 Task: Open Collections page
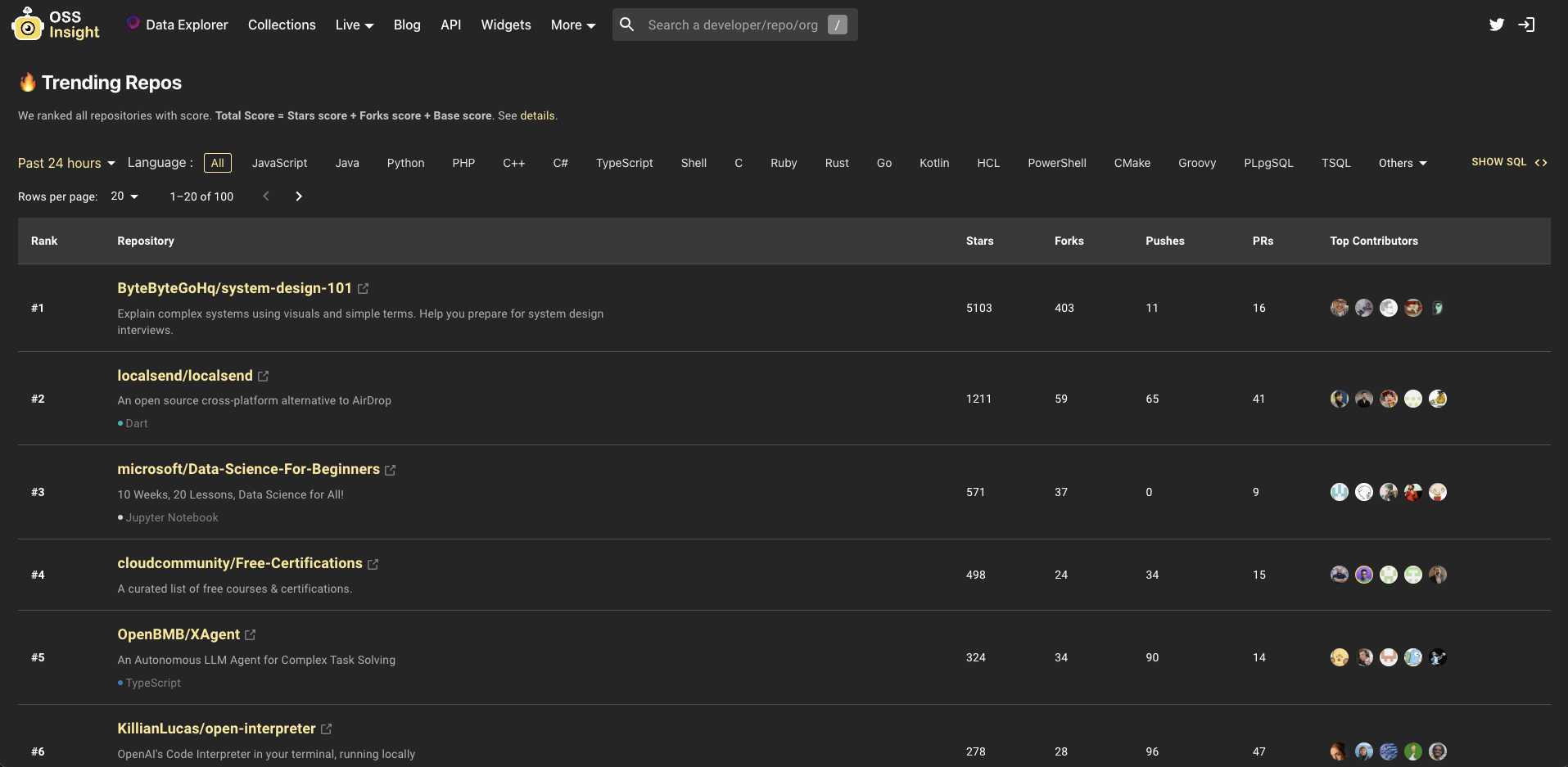pyautogui.click(x=282, y=25)
